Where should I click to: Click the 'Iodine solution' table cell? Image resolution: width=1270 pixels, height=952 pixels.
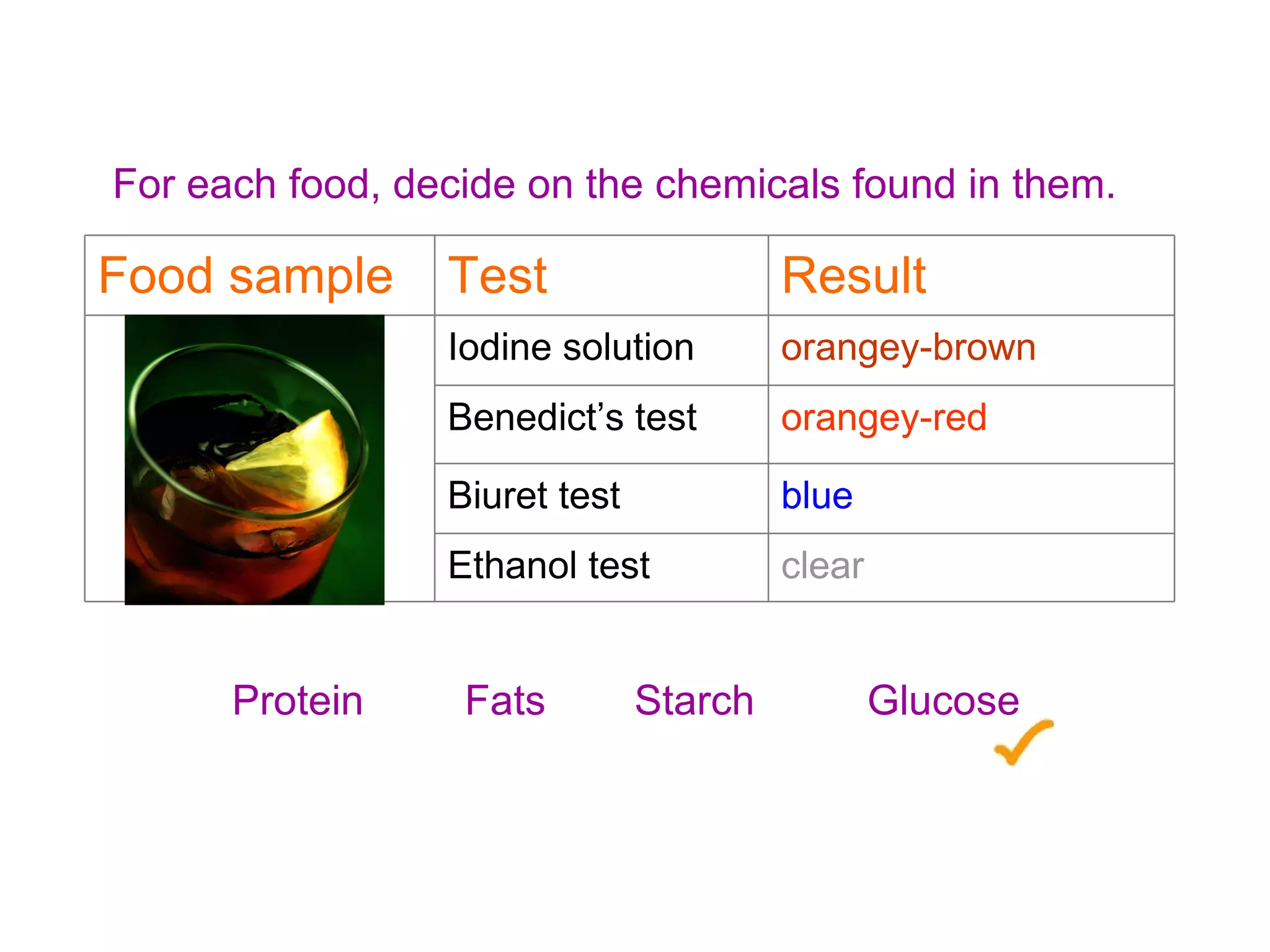[571, 347]
